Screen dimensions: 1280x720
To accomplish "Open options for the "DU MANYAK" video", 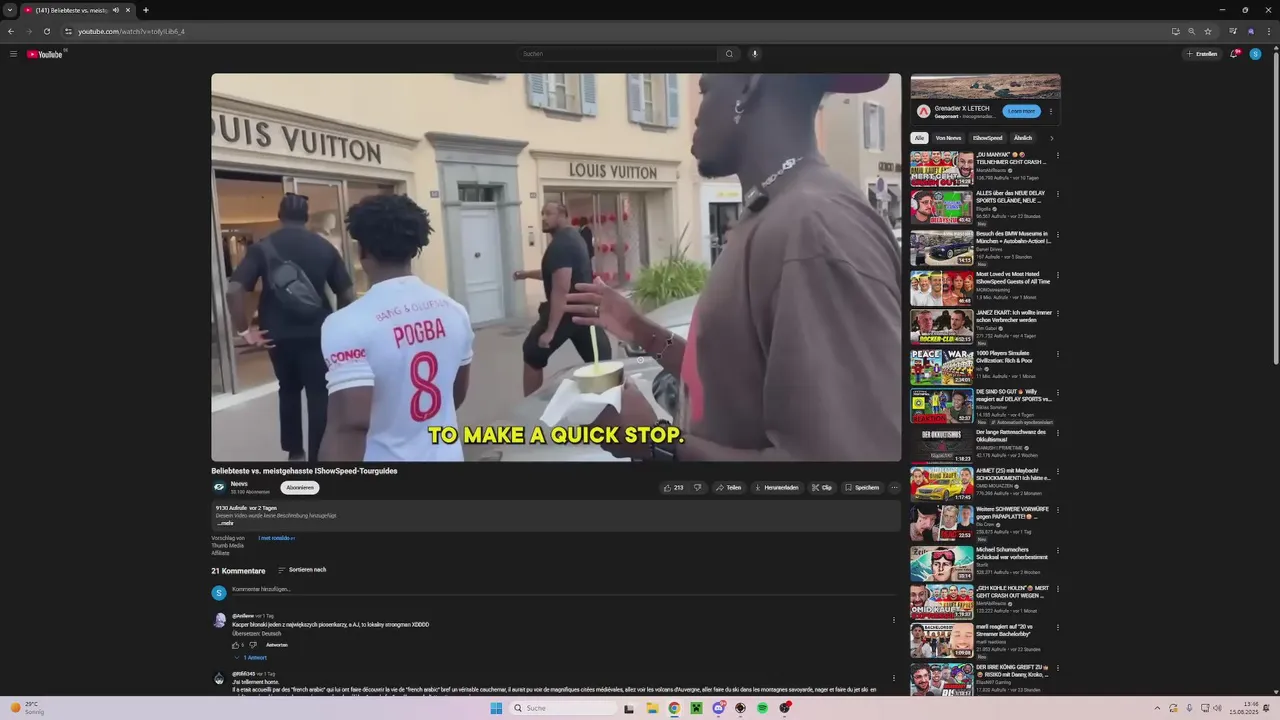I will [x=1057, y=156].
